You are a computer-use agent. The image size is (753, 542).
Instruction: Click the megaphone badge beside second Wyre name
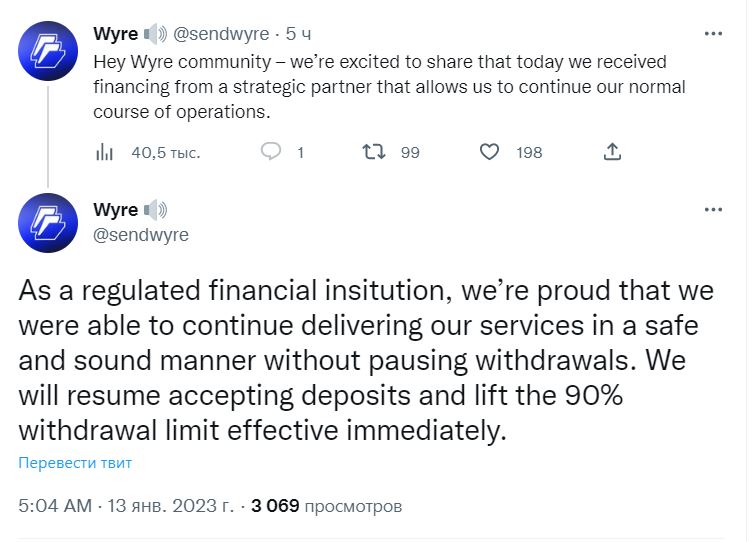pyautogui.click(x=156, y=210)
